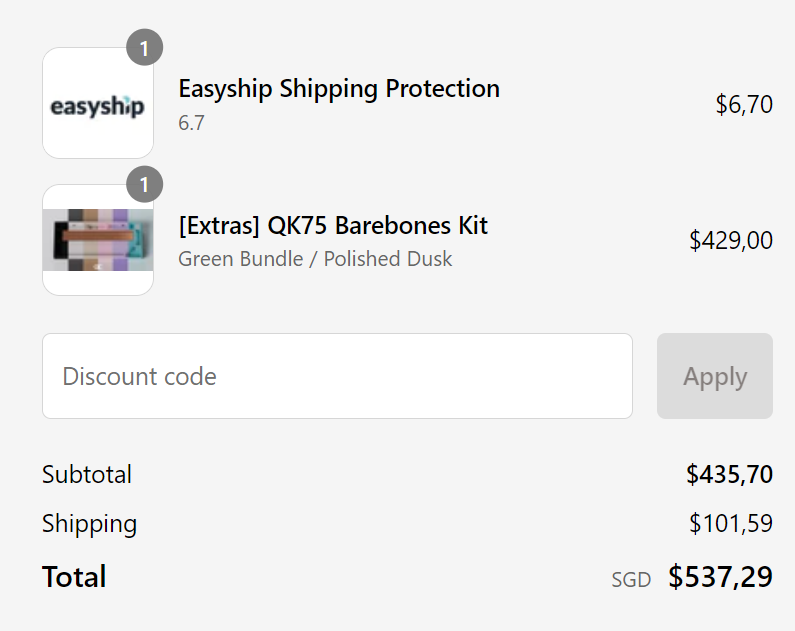The image size is (795, 631).
Task: Click the $435,70 subtotal amount
Action: (x=729, y=475)
